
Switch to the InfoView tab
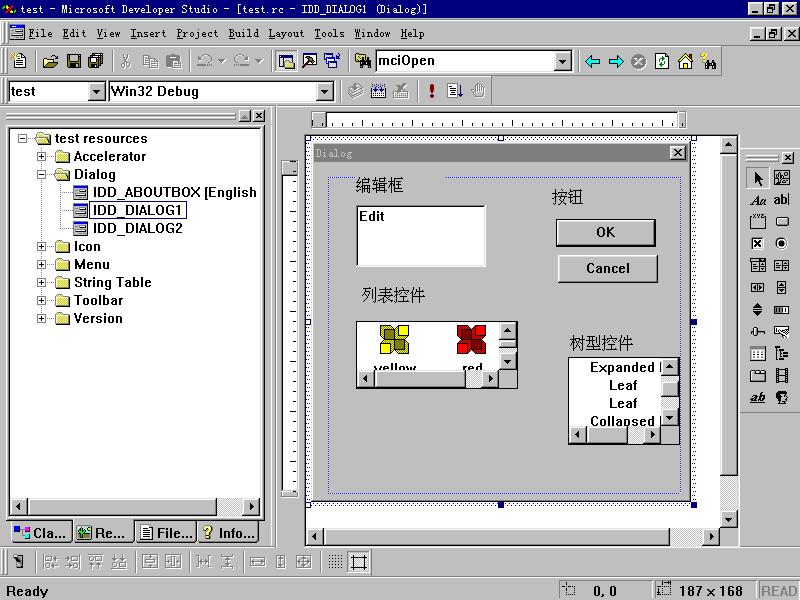(229, 533)
